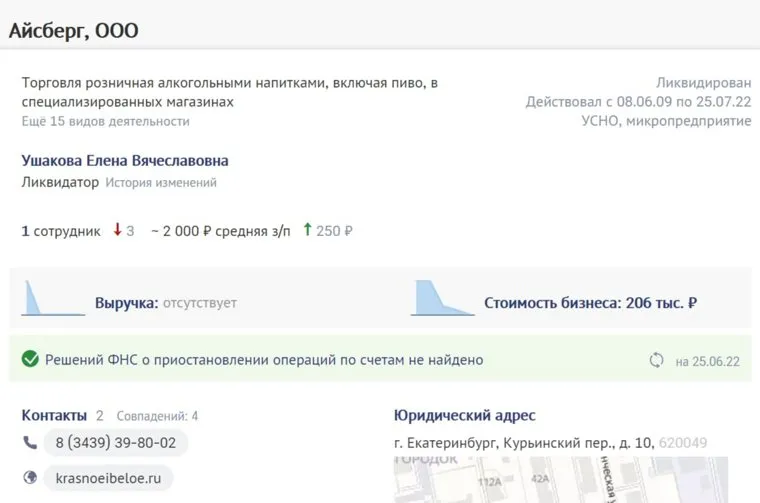
Task: Click the map preview under the address
Action: tap(560, 480)
